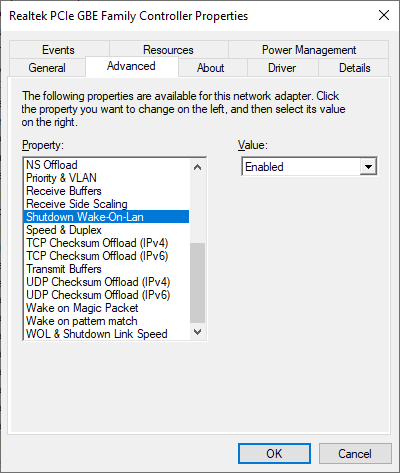The image size is (400, 473).
Task: Close the Realtek properties dialog window
Action: click(x=384, y=15)
